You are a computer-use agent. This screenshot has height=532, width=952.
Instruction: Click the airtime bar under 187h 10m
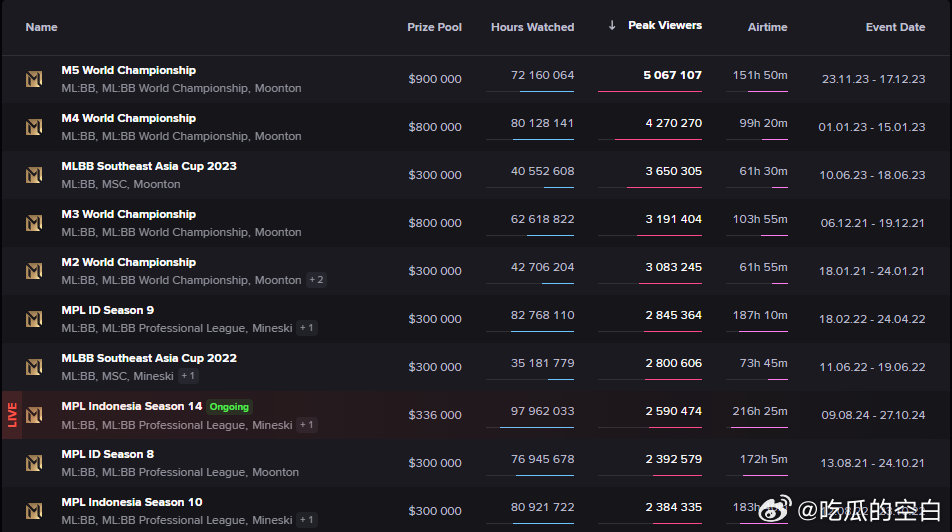tap(757, 332)
